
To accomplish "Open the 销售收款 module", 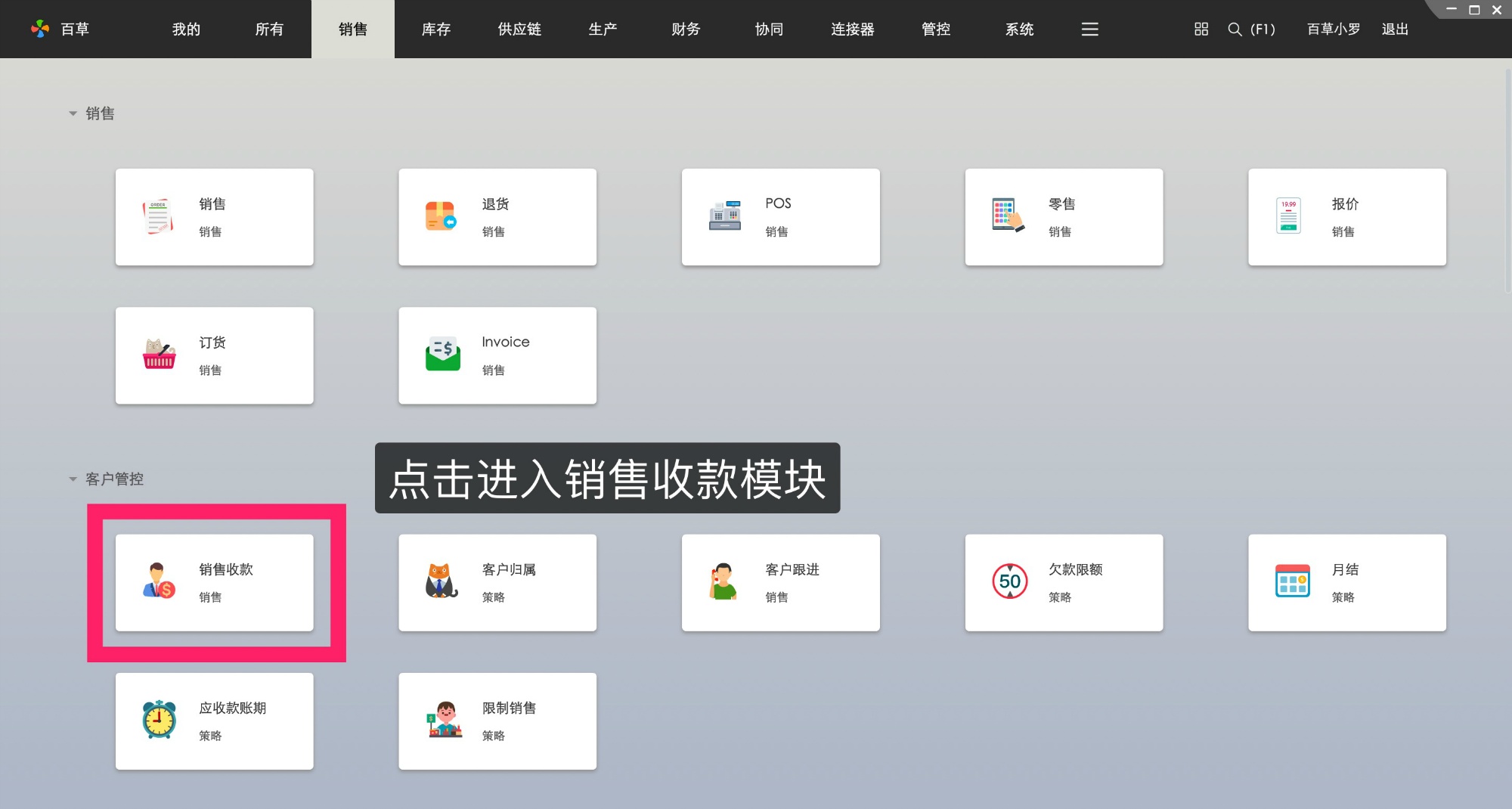I will 215,582.
